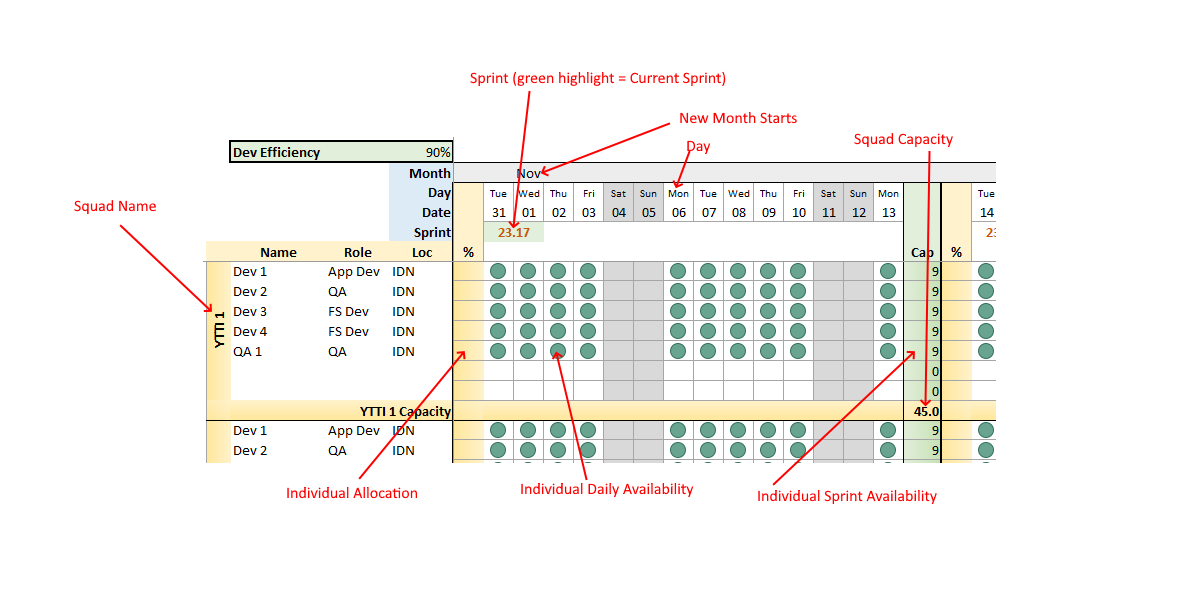This screenshot has height=600, width=1200.
Task: Select Dev 3's green circle under Fri 10
Action: 798,311
